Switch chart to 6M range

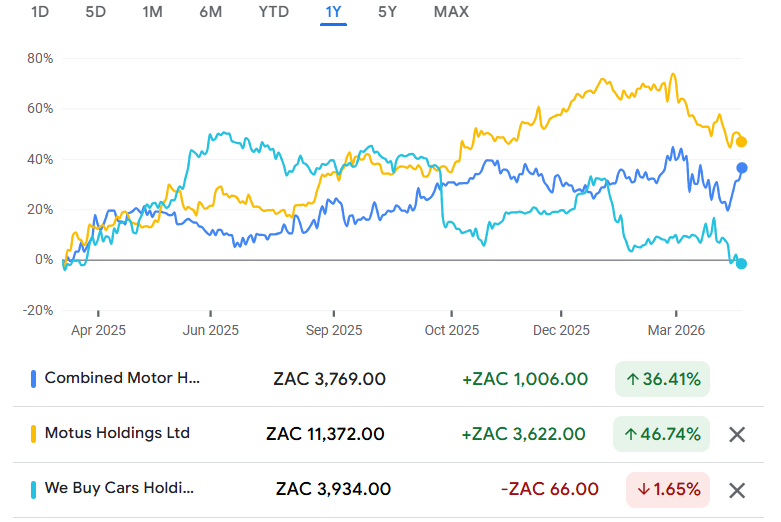coord(210,12)
